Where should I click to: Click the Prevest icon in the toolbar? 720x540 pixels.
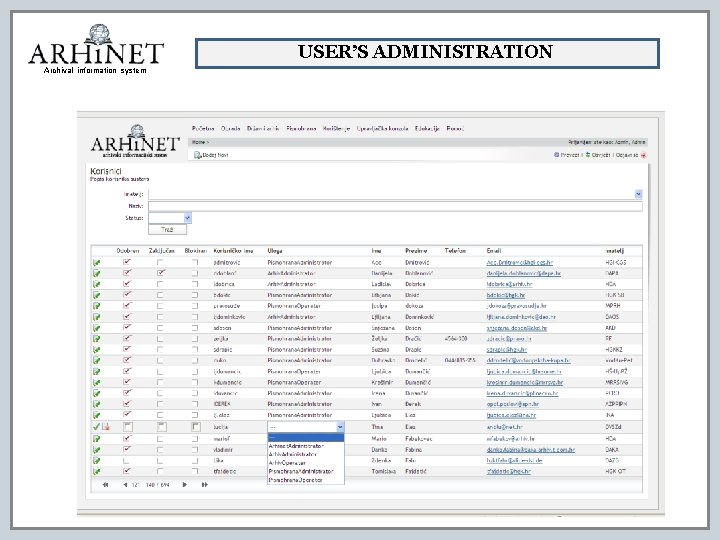point(557,155)
